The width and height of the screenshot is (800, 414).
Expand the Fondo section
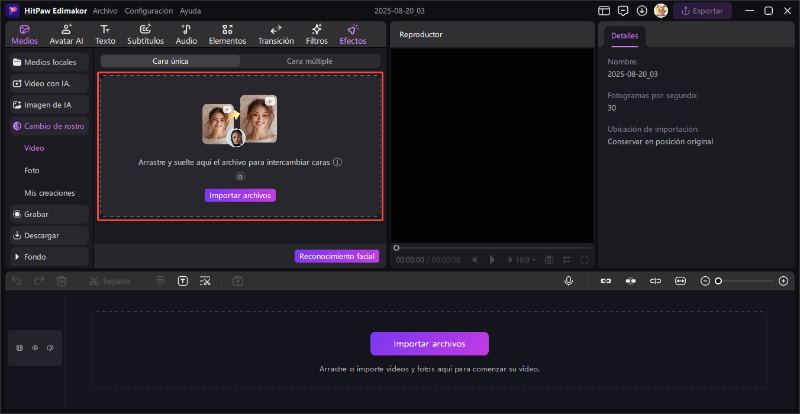click(x=49, y=257)
